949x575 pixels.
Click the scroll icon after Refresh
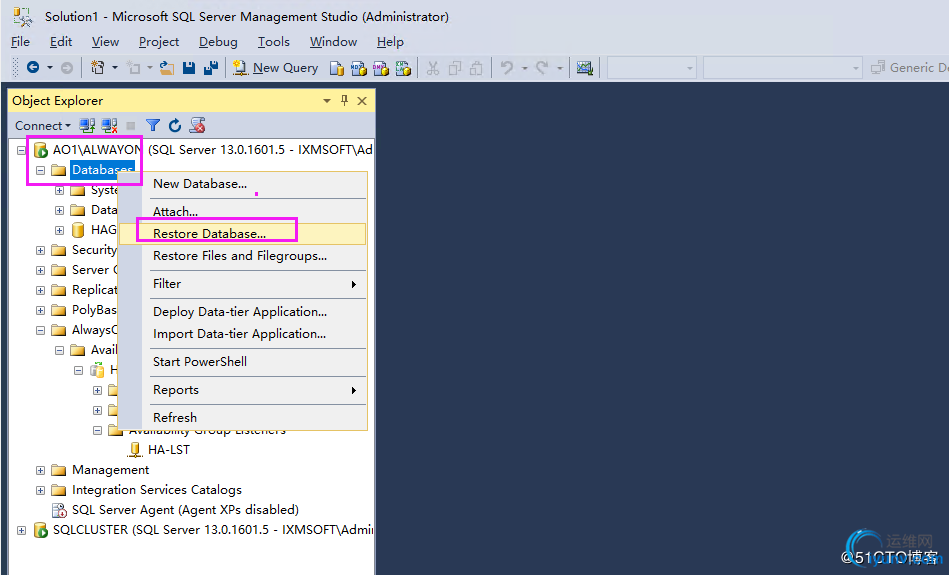197,125
